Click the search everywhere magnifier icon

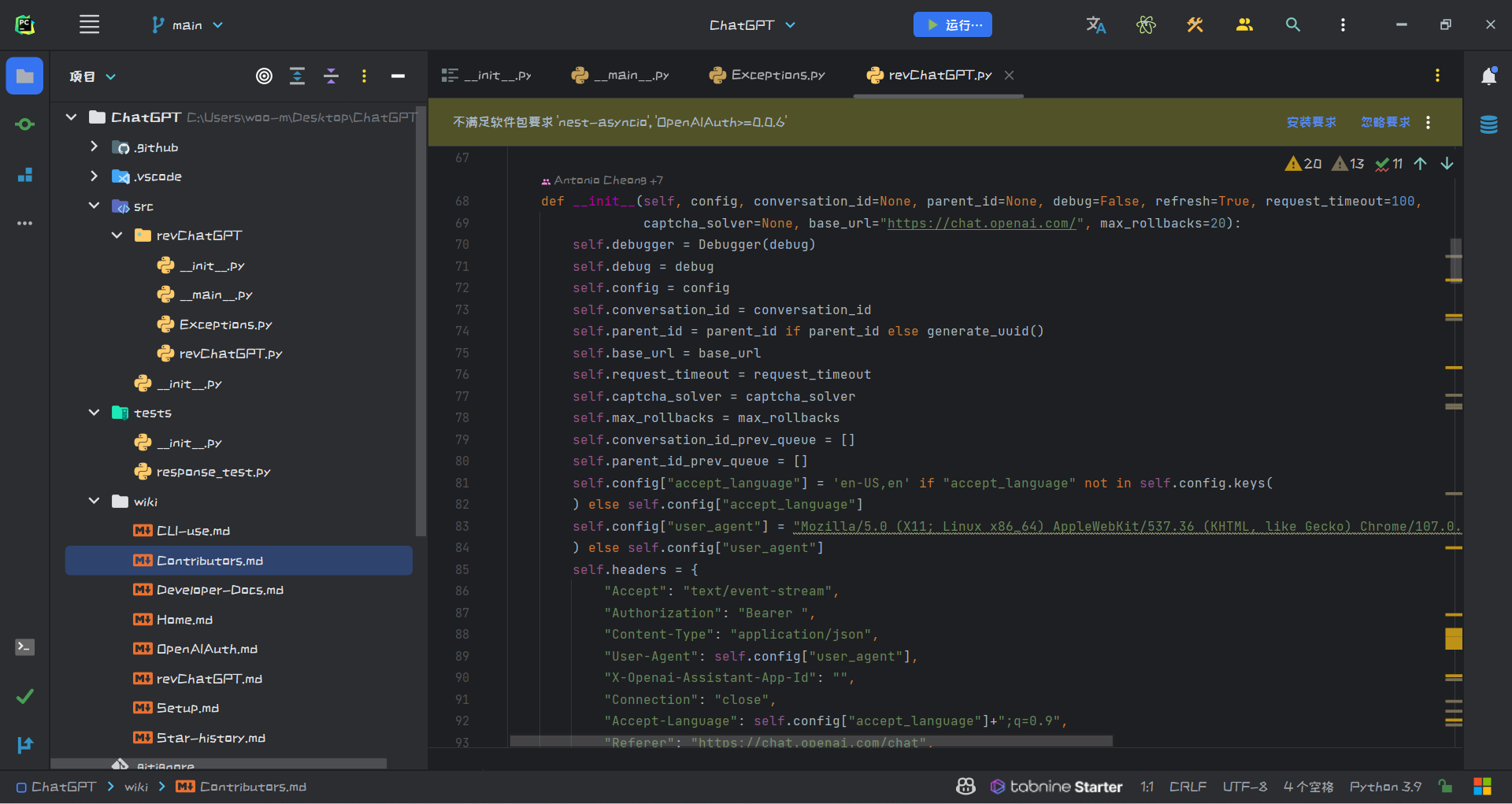(1292, 25)
